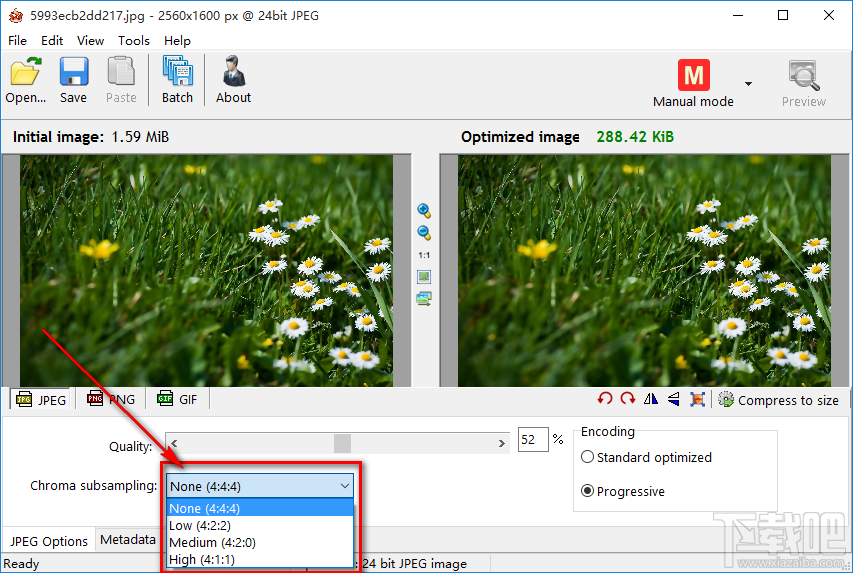The height and width of the screenshot is (573, 853).
Task: Open the File menu
Action: (x=17, y=41)
